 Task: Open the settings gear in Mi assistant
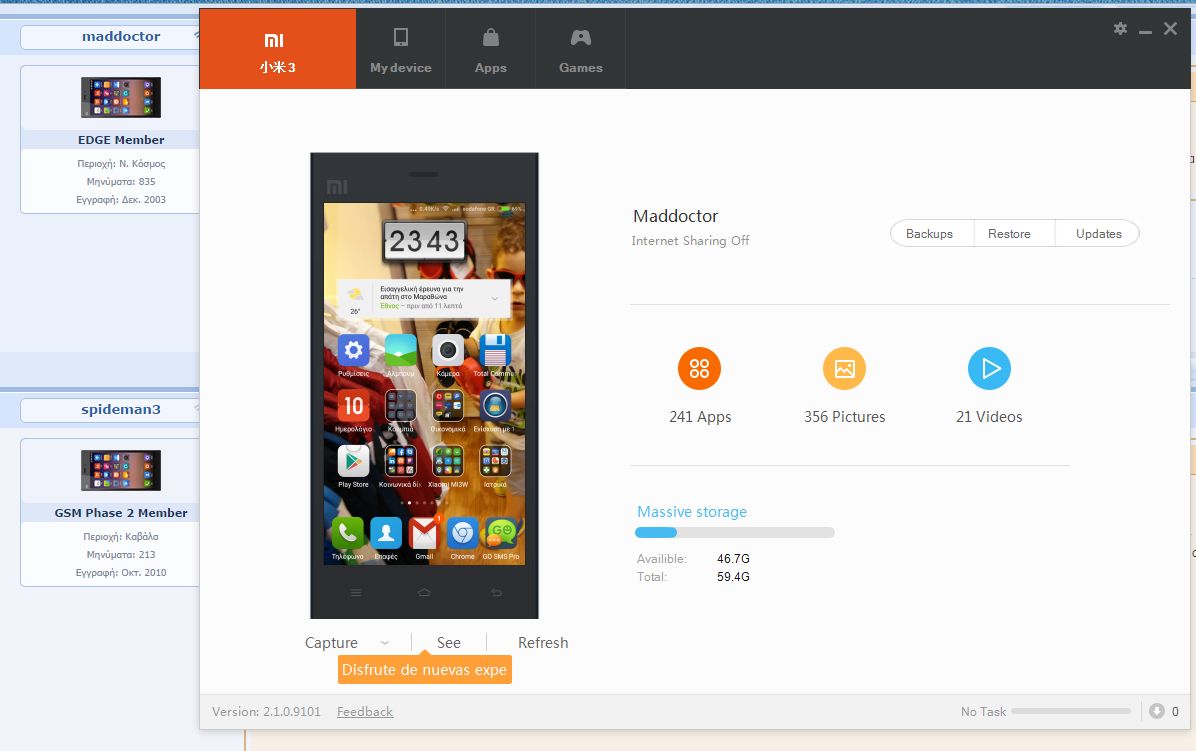(1120, 29)
